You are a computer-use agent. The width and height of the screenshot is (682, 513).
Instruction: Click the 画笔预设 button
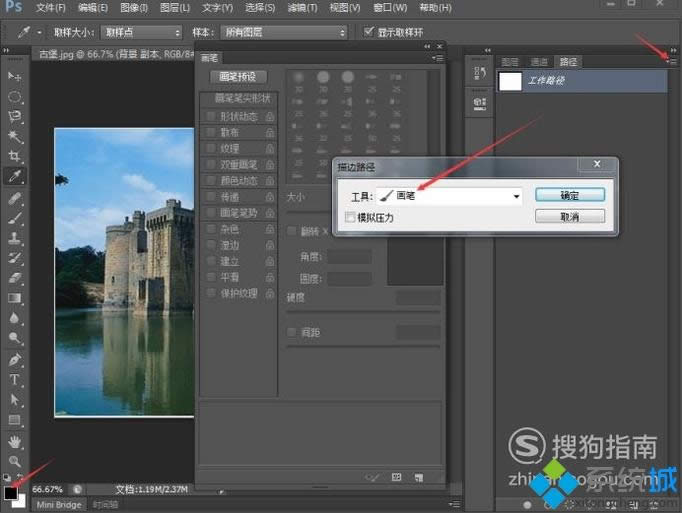[x=237, y=77]
